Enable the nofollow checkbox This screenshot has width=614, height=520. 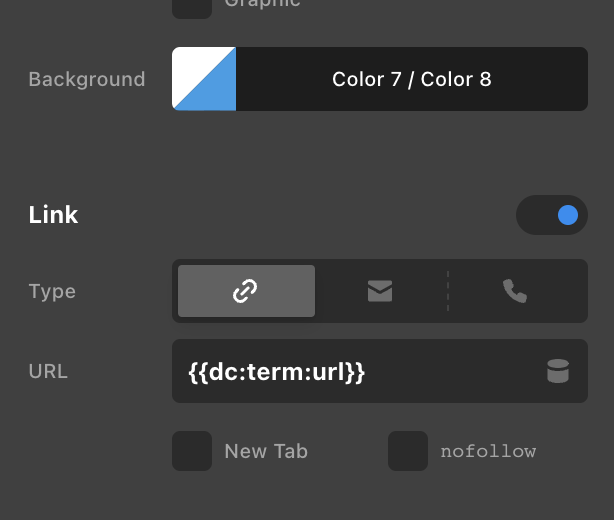[408, 451]
